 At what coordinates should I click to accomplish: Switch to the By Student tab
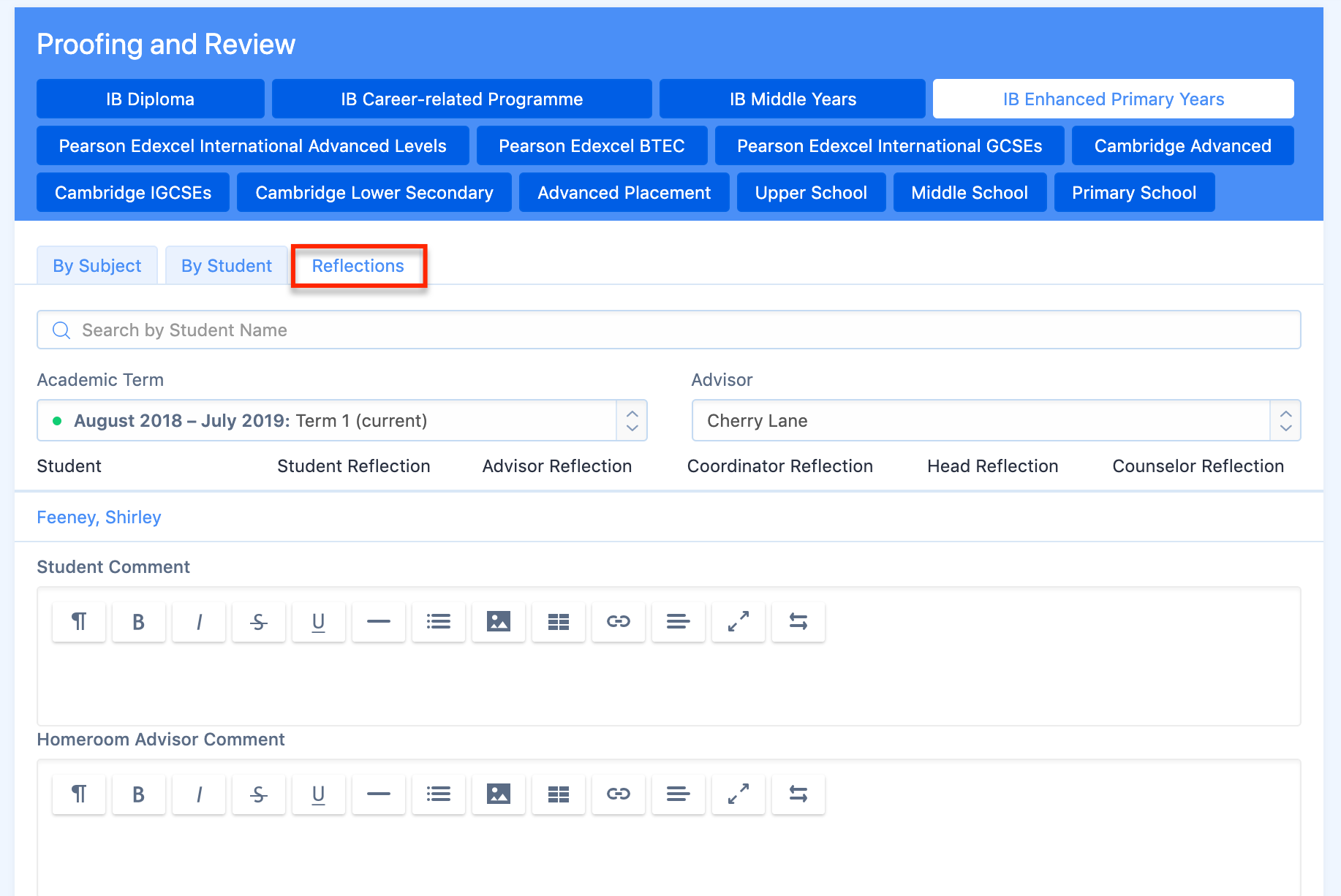coord(227,265)
